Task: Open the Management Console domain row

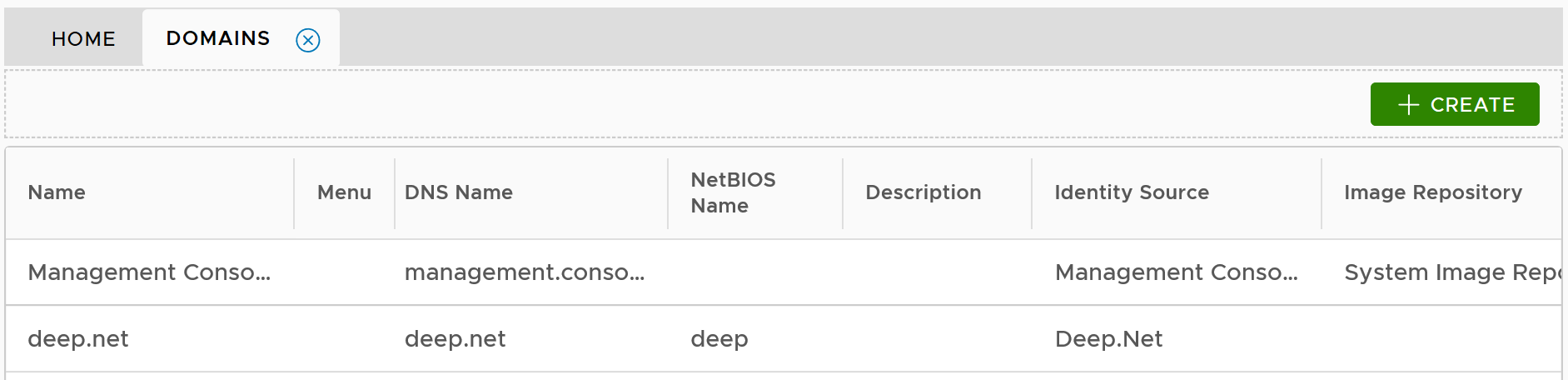Action: click(x=149, y=272)
